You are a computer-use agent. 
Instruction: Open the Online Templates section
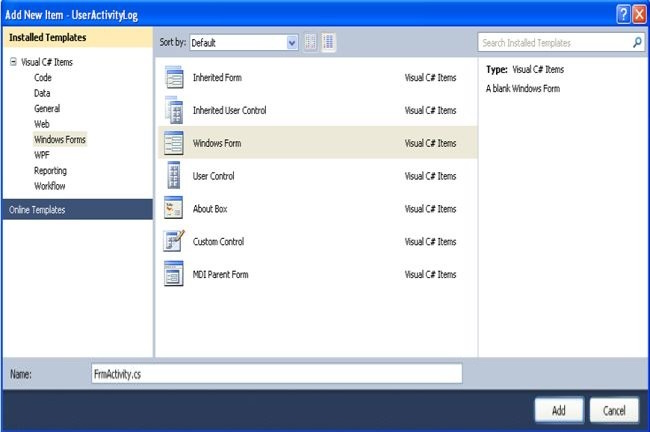point(78,209)
